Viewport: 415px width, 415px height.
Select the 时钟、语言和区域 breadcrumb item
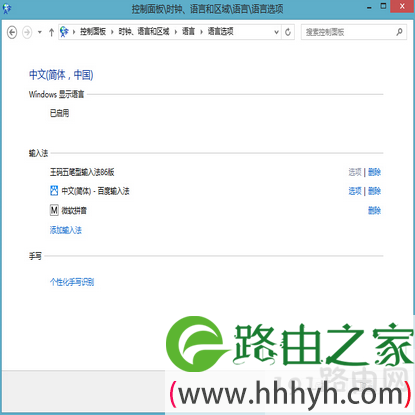click(144, 32)
